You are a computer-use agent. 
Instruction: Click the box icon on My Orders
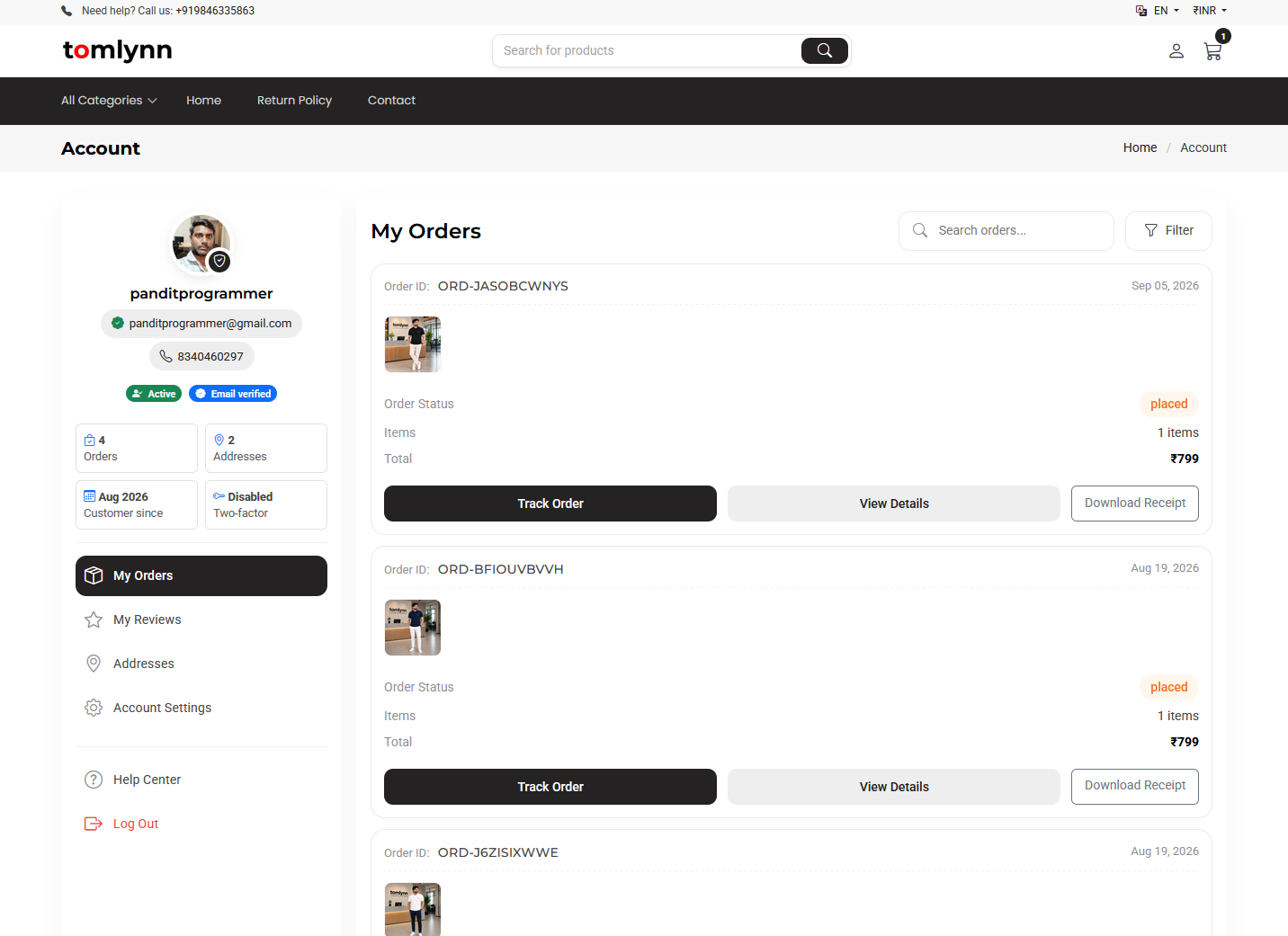pyautogui.click(x=94, y=575)
